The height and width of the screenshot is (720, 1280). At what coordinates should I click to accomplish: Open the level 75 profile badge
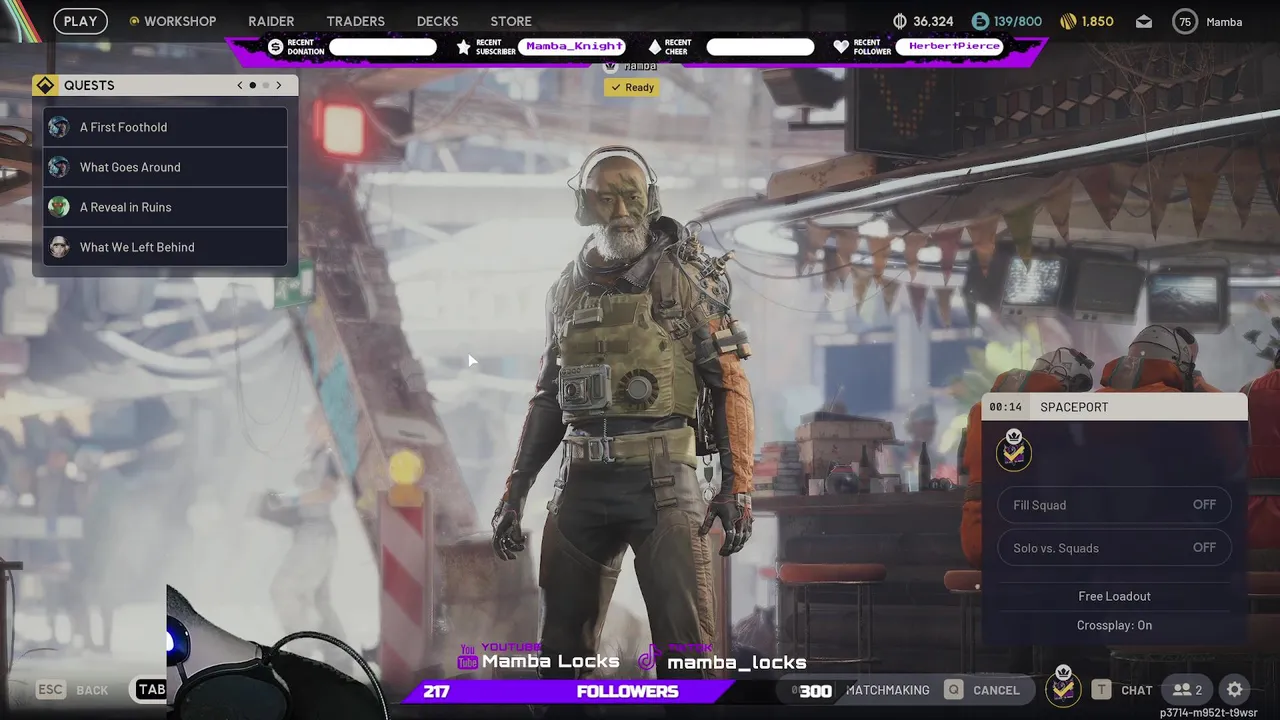1185,22
